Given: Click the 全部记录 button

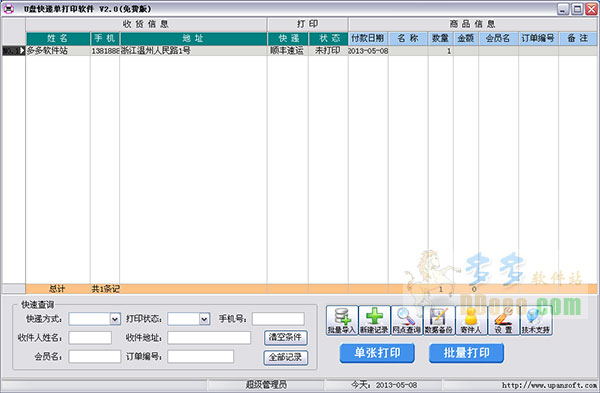Looking at the screenshot, I should [x=285, y=357].
